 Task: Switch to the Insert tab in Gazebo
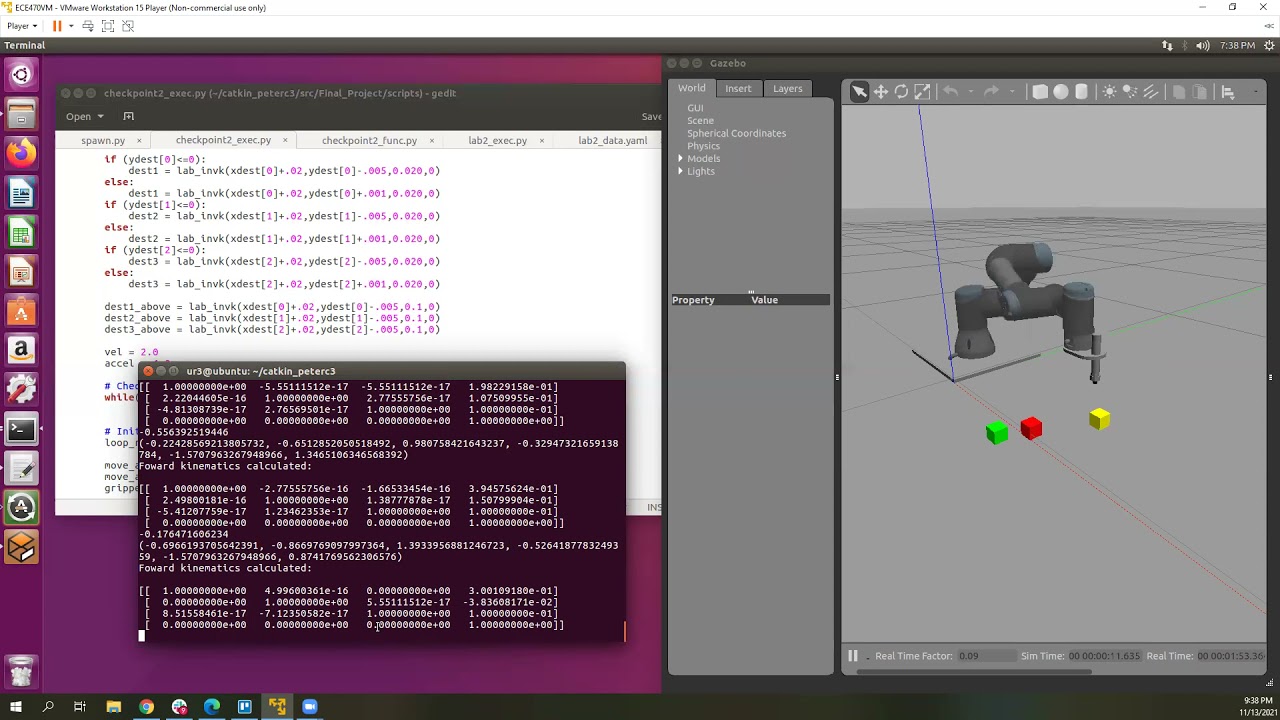tap(738, 88)
